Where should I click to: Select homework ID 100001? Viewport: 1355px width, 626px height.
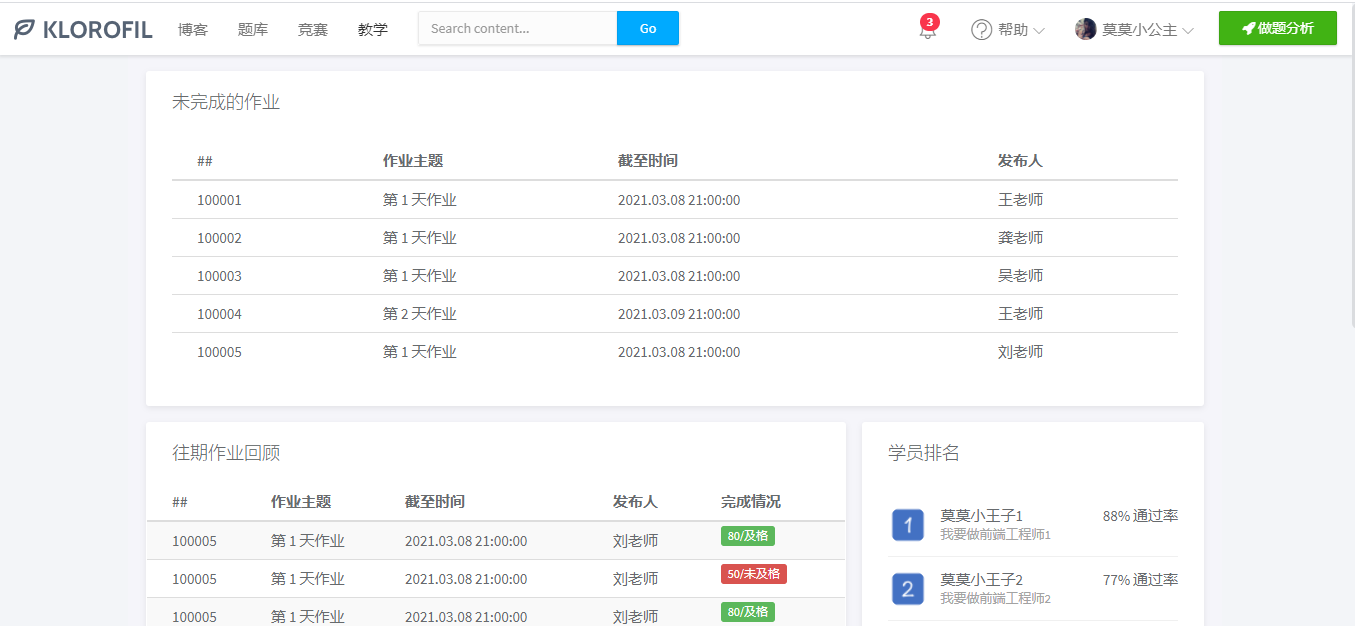point(219,200)
